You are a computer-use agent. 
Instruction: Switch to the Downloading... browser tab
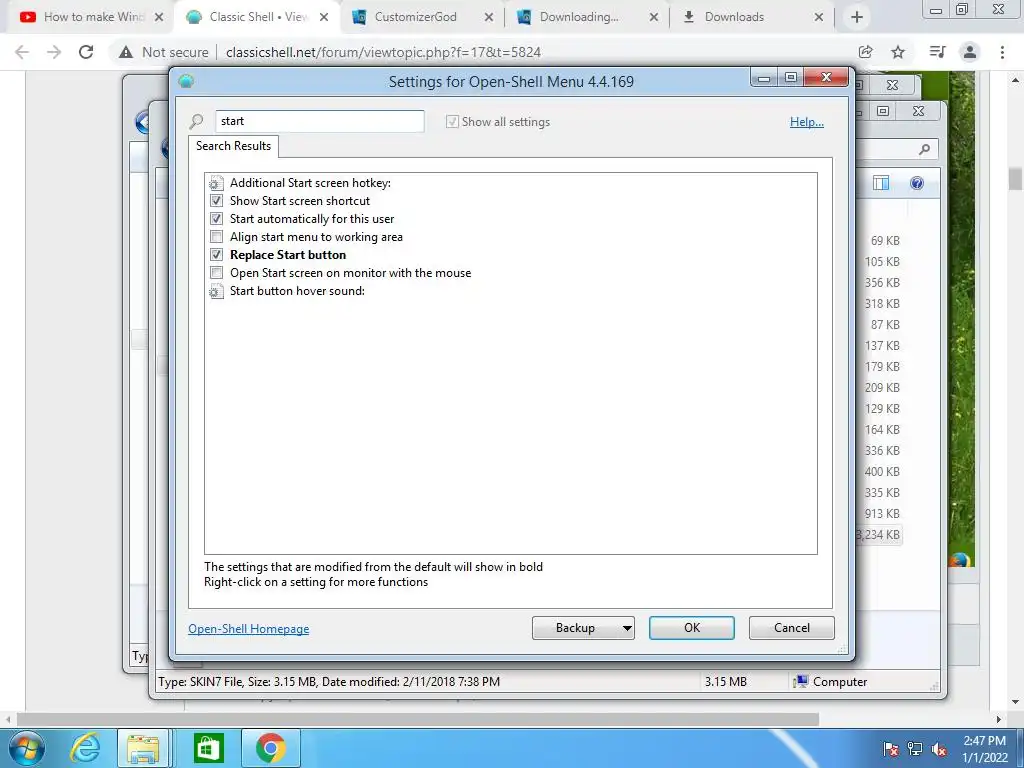tap(586, 17)
